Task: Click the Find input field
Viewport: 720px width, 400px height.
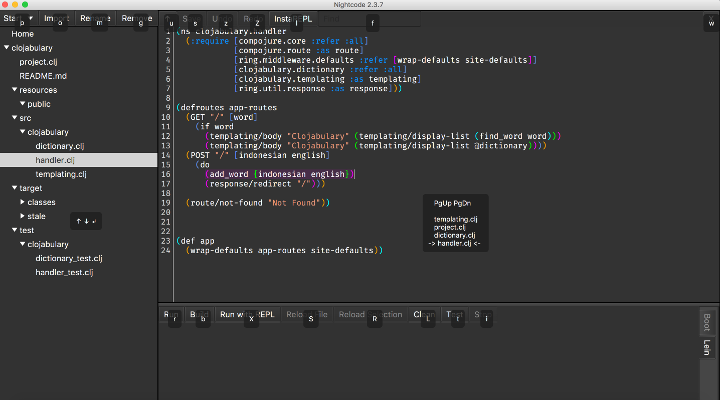Action: coord(369,19)
